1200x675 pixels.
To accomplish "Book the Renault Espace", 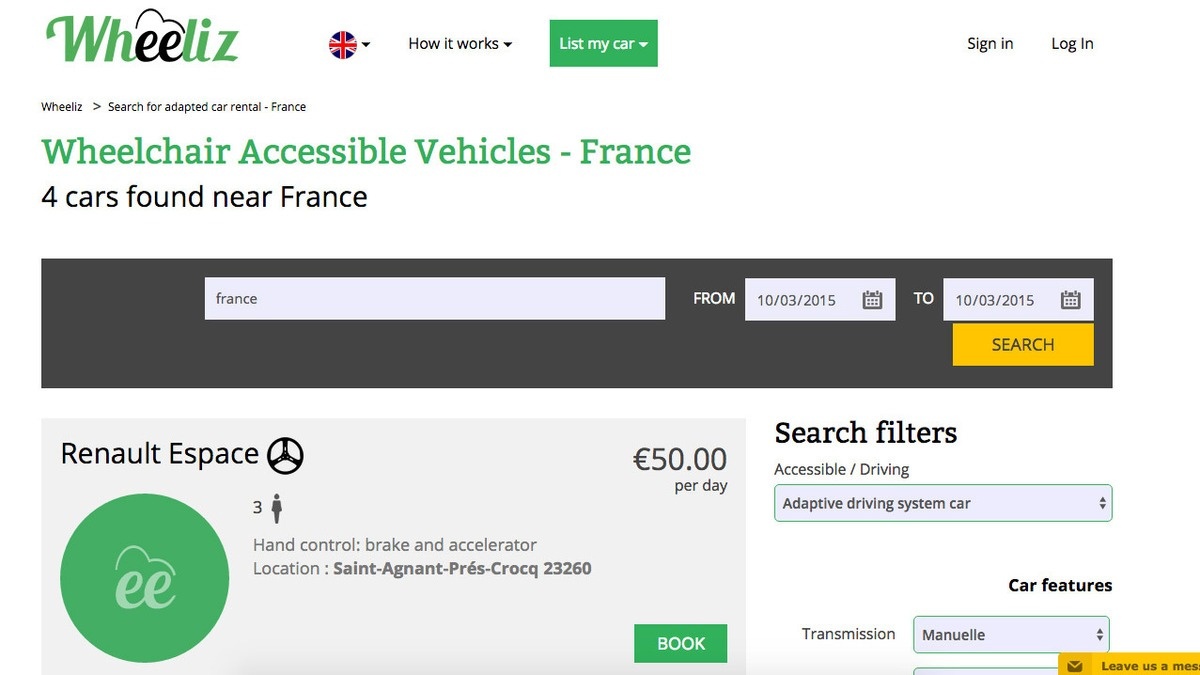I will [x=681, y=643].
